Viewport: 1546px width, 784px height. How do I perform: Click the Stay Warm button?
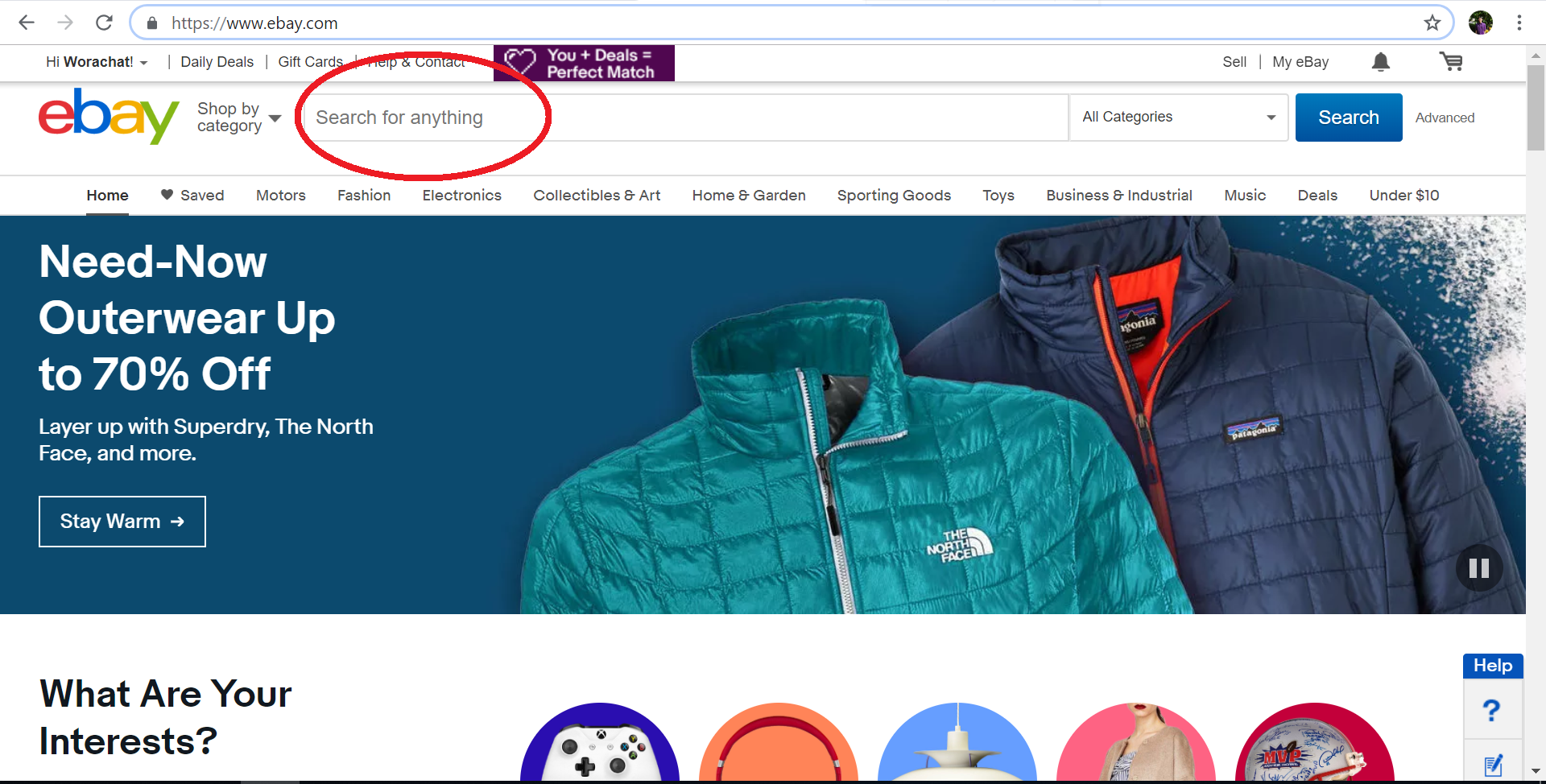click(122, 522)
